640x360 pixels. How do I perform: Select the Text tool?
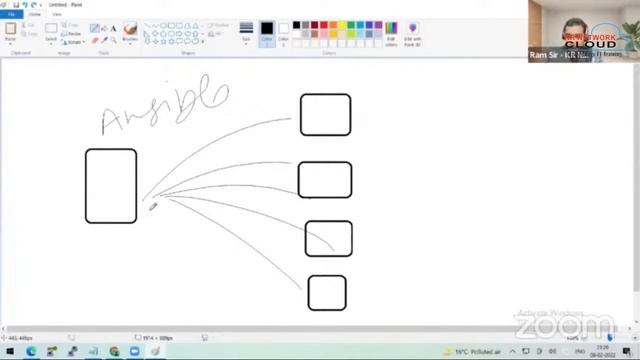113,28
